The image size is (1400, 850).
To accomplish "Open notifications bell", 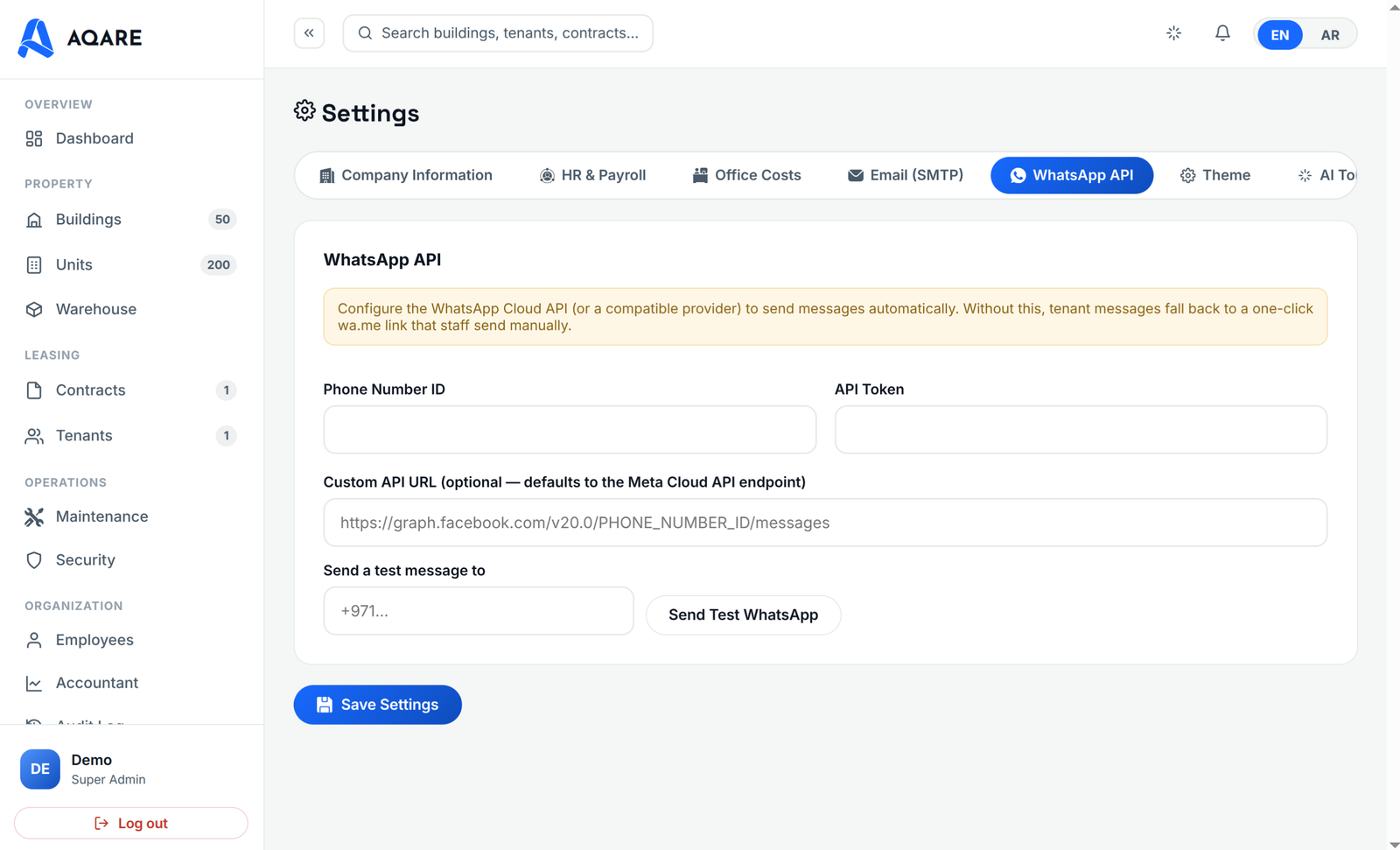I will (1222, 33).
